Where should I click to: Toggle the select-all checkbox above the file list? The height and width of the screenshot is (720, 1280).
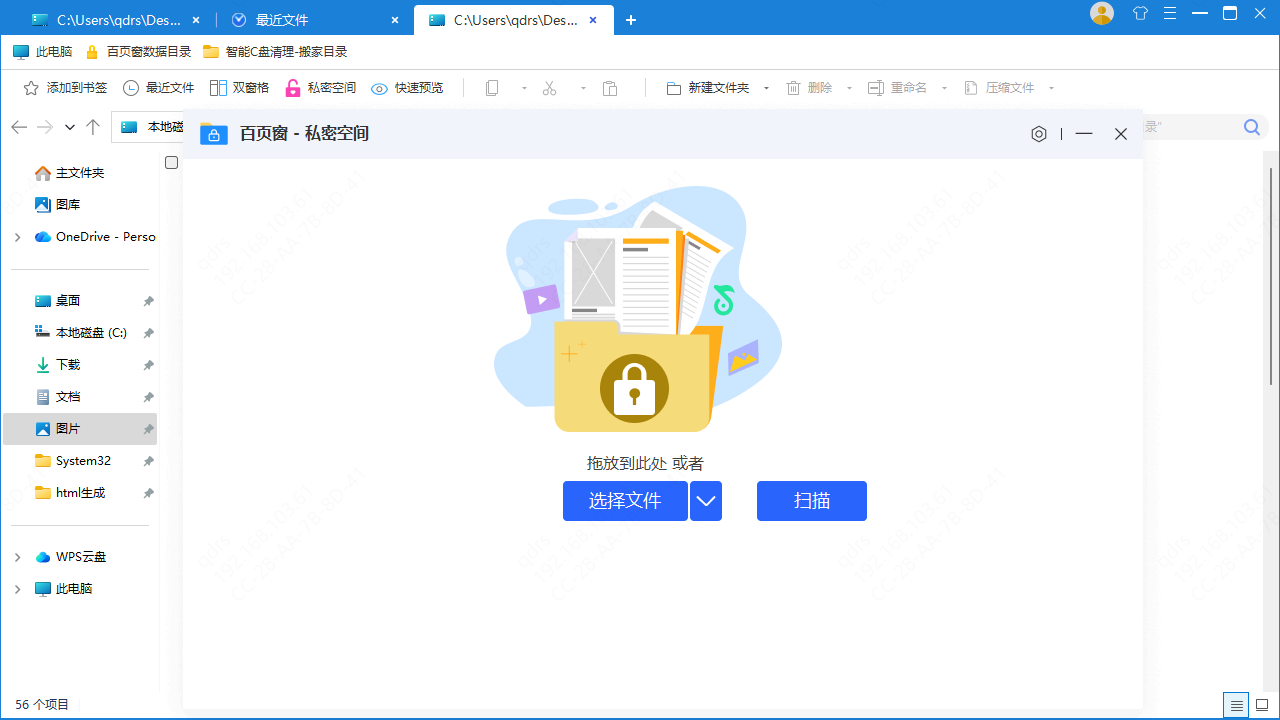click(171, 162)
